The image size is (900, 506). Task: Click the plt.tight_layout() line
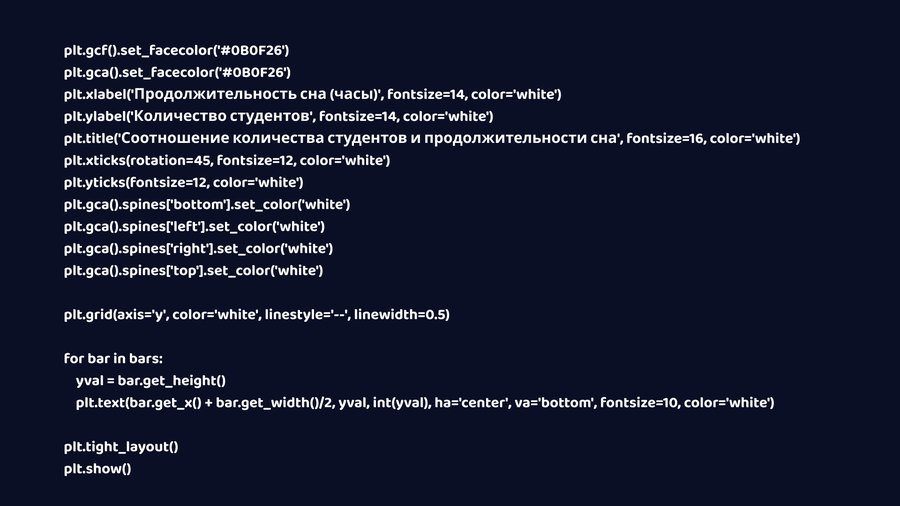[121, 447]
